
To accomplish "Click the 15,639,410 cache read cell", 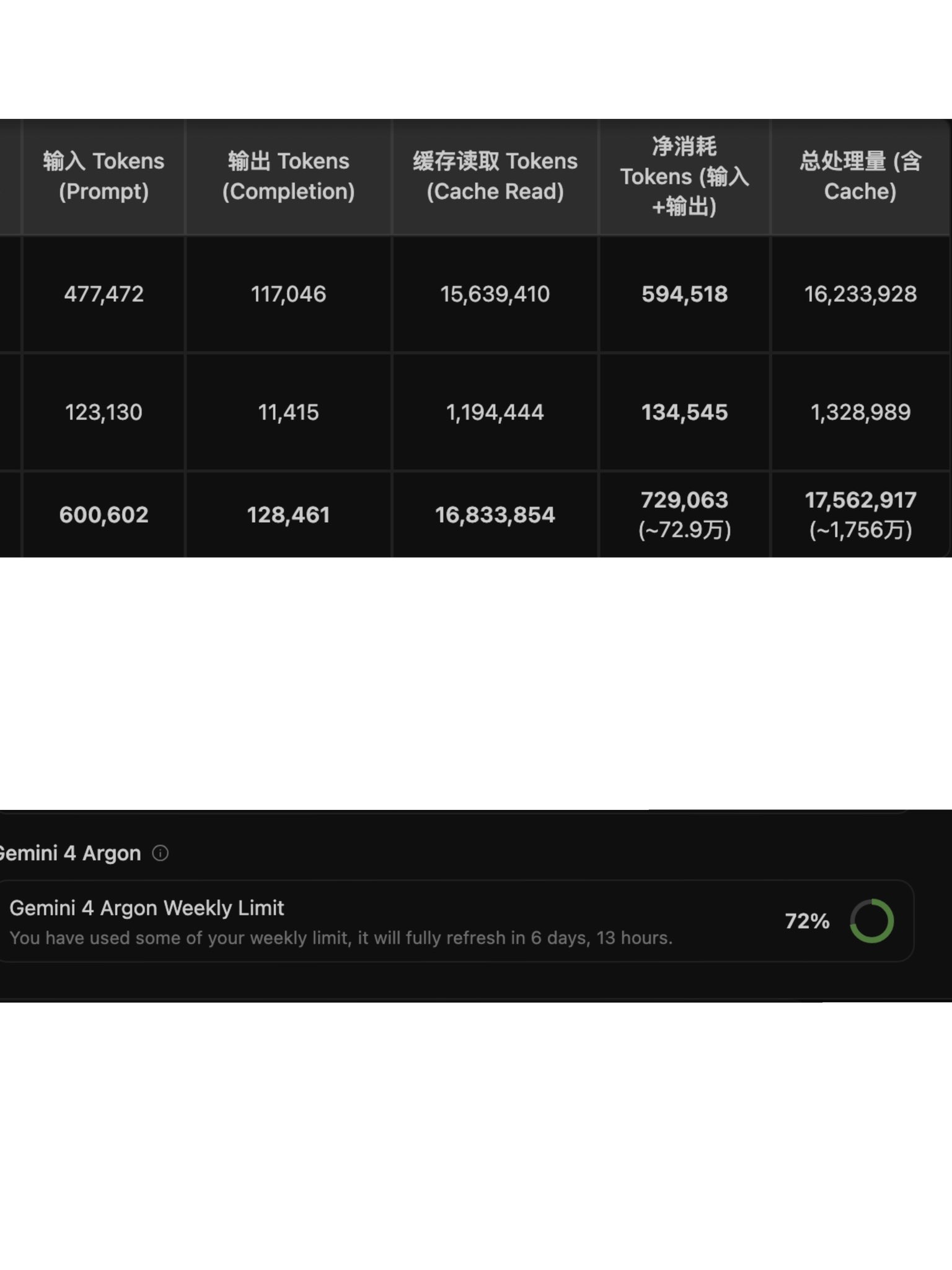I will click(495, 294).
